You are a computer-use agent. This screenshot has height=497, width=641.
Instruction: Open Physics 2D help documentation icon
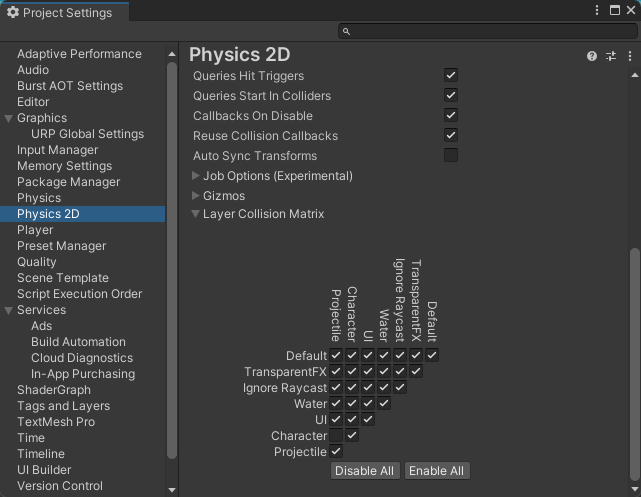[592, 56]
